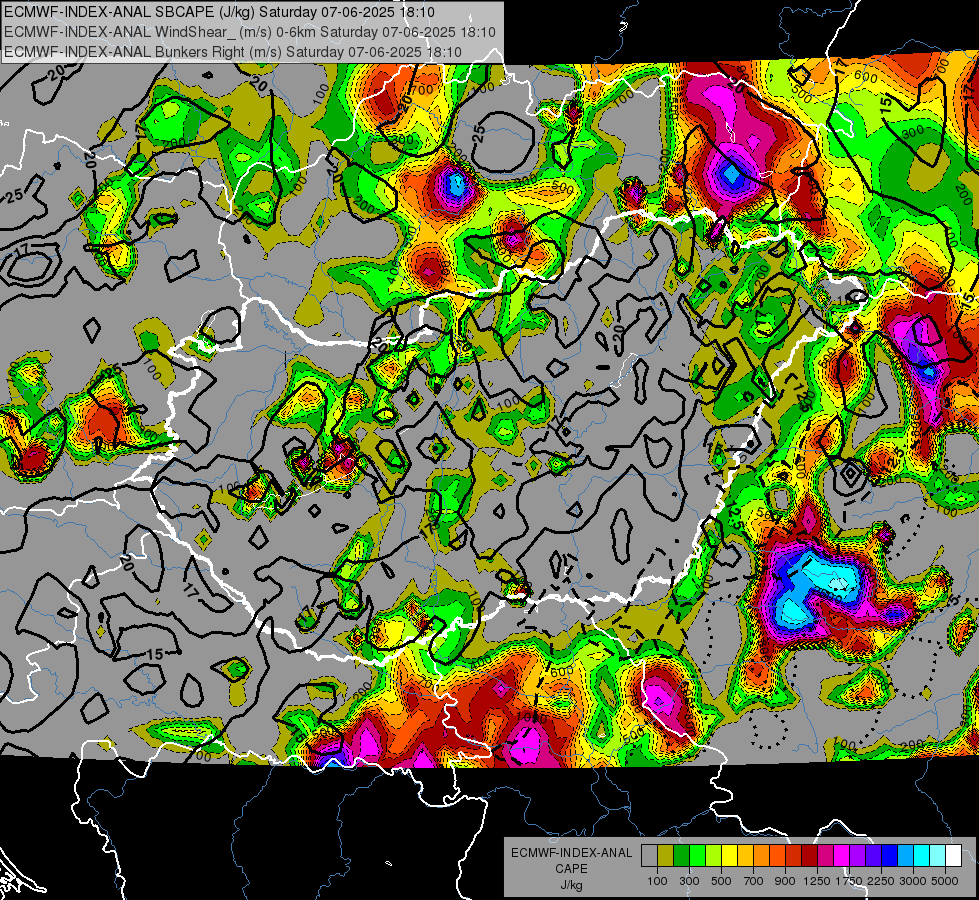Click the 2250 legend tick label
The width and height of the screenshot is (979, 900).
[x=881, y=881]
